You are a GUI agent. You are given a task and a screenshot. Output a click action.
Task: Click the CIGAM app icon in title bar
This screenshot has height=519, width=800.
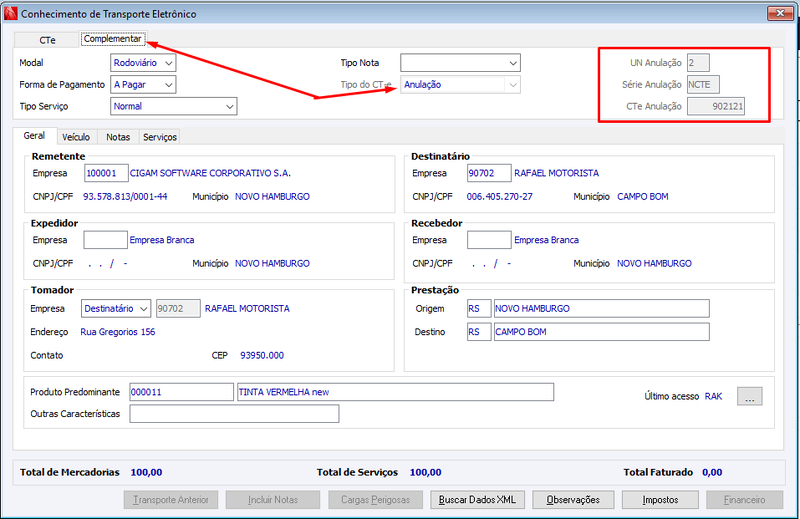[x=10, y=13]
